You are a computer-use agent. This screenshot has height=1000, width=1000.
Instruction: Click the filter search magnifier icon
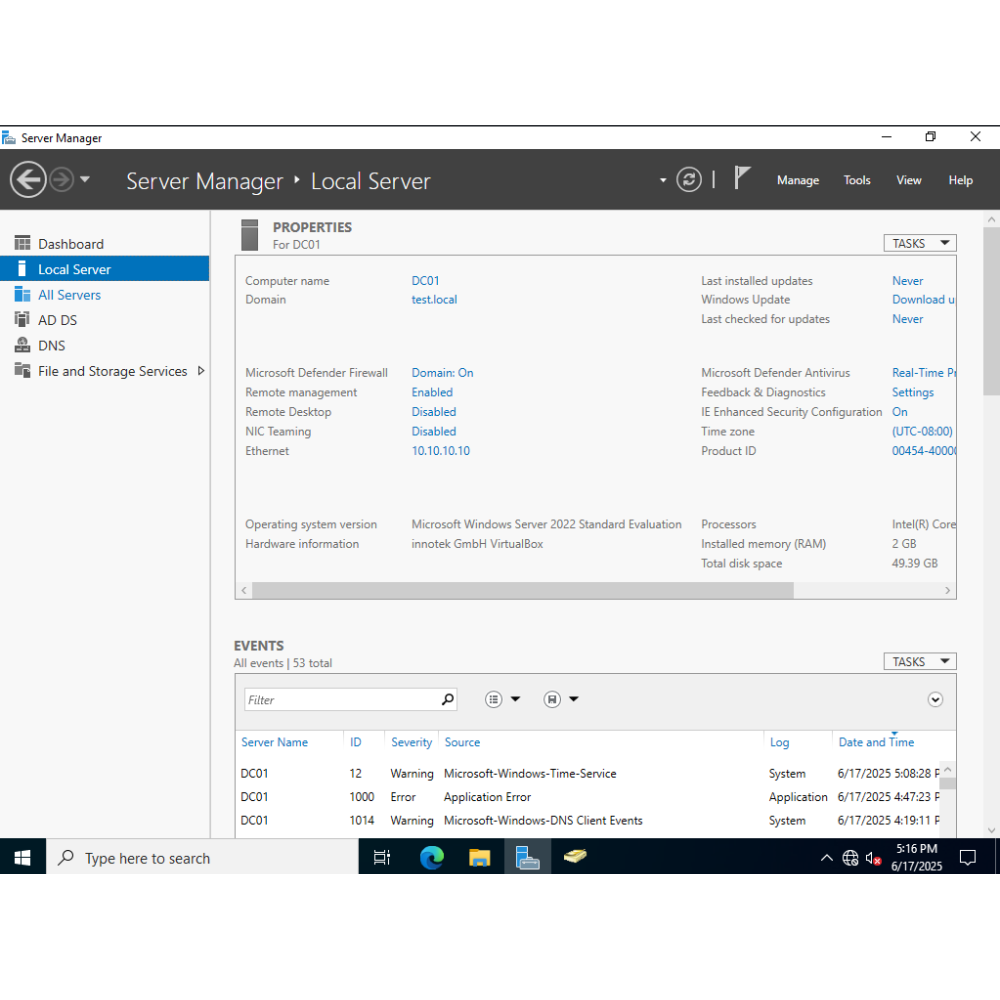(448, 700)
